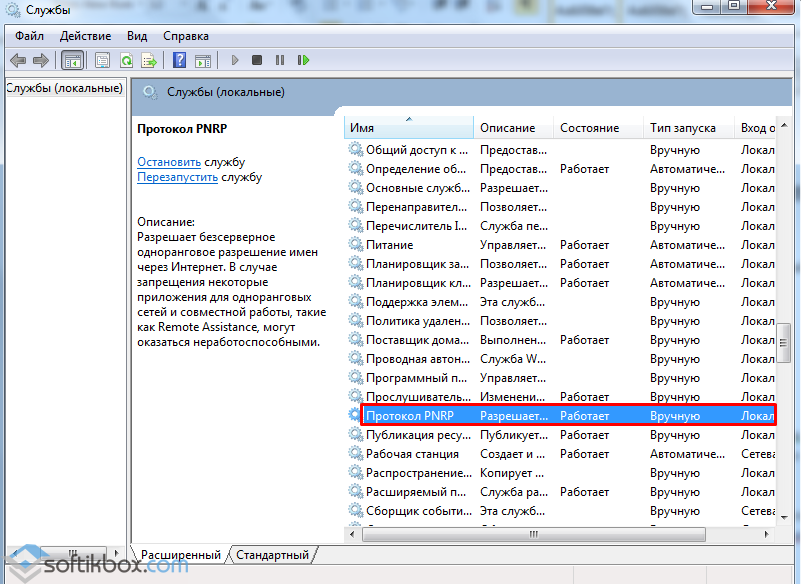Screen dimensions: 801x584
Task: Open the Действие menu
Action: pyautogui.click(x=85, y=36)
